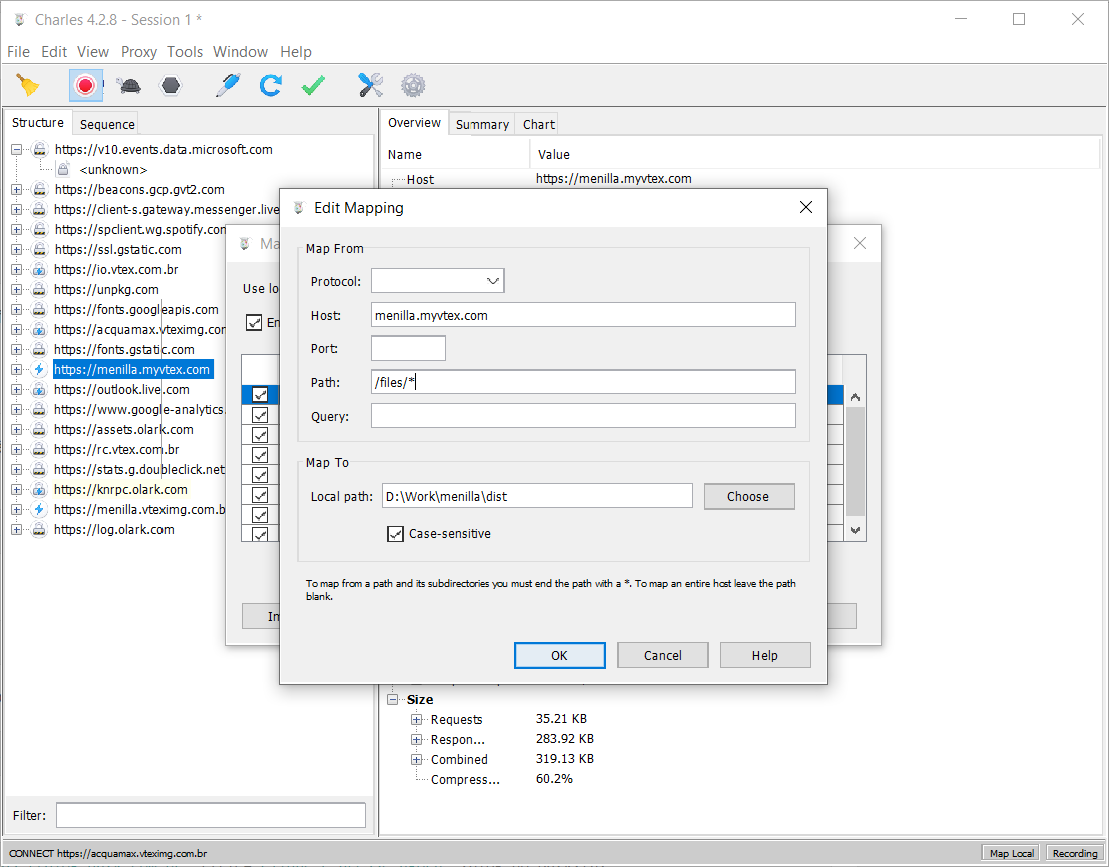Click host icon of io.vtex.com.br
The width and height of the screenshot is (1109, 867).
click(x=40, y=269)
